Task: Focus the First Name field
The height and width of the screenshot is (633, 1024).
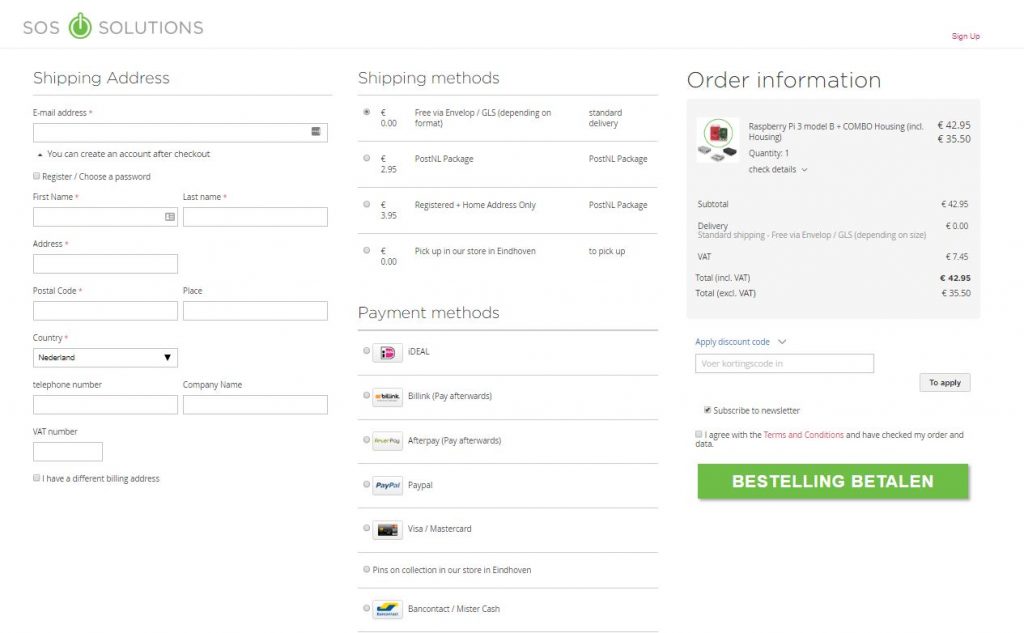Action: pyautogui.click(x=105, y=217)
